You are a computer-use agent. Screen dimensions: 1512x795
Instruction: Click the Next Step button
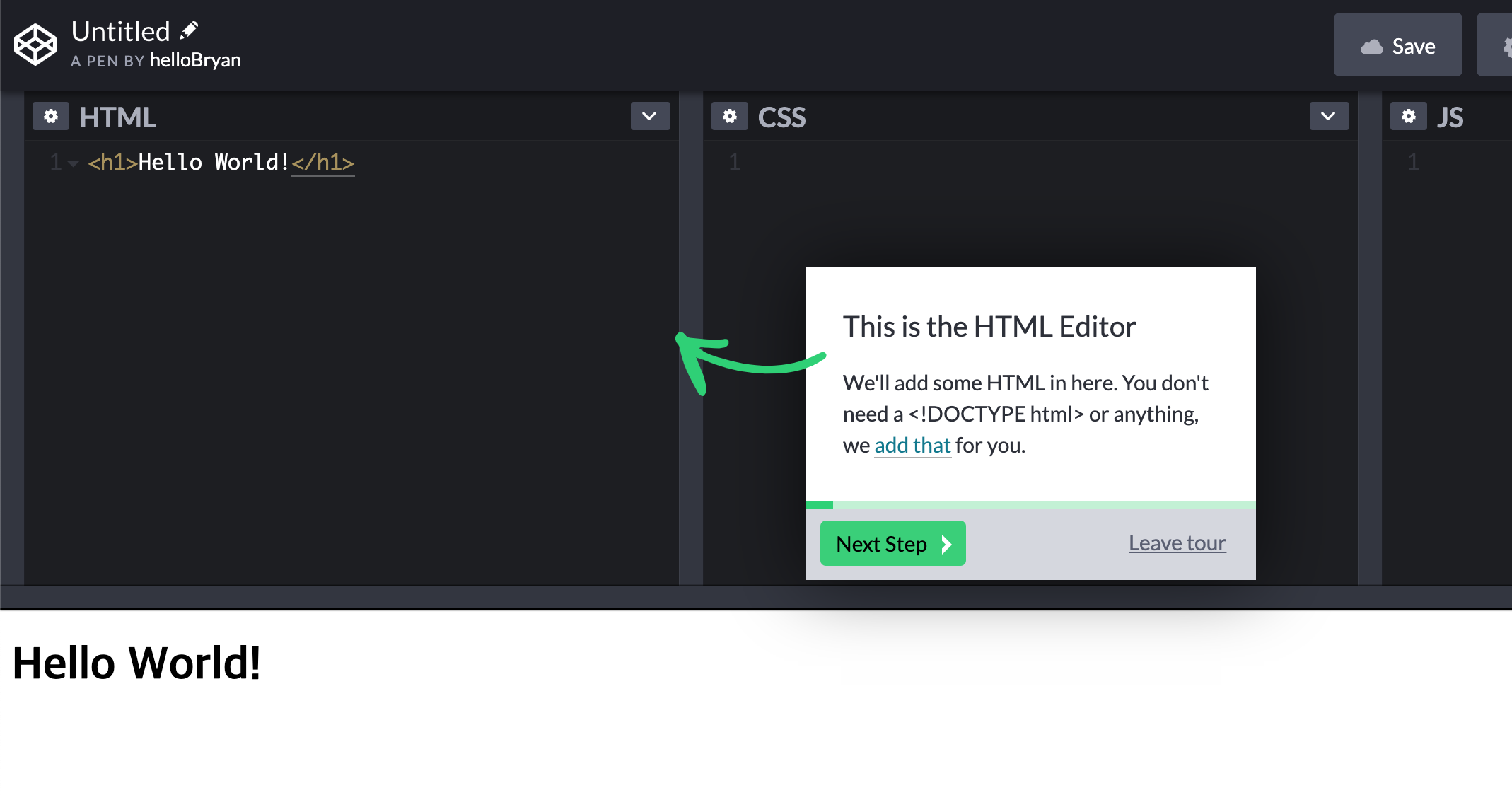point(892,543)
